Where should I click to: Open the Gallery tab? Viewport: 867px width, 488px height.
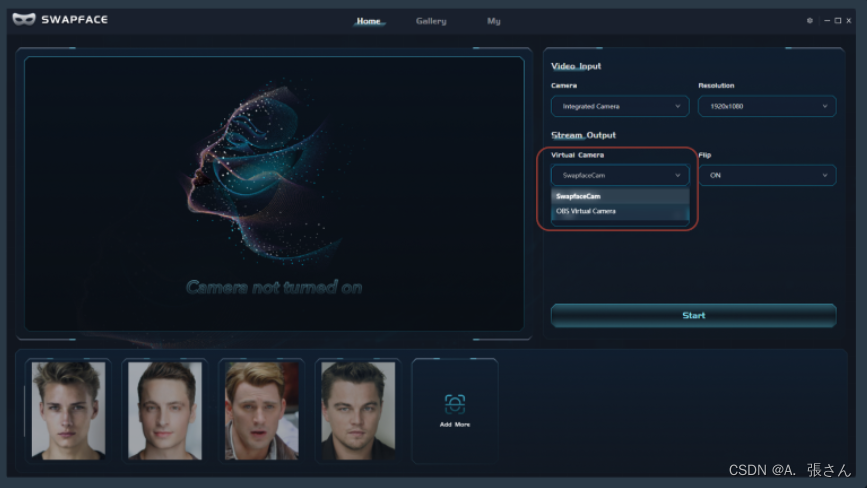(431, 21)
